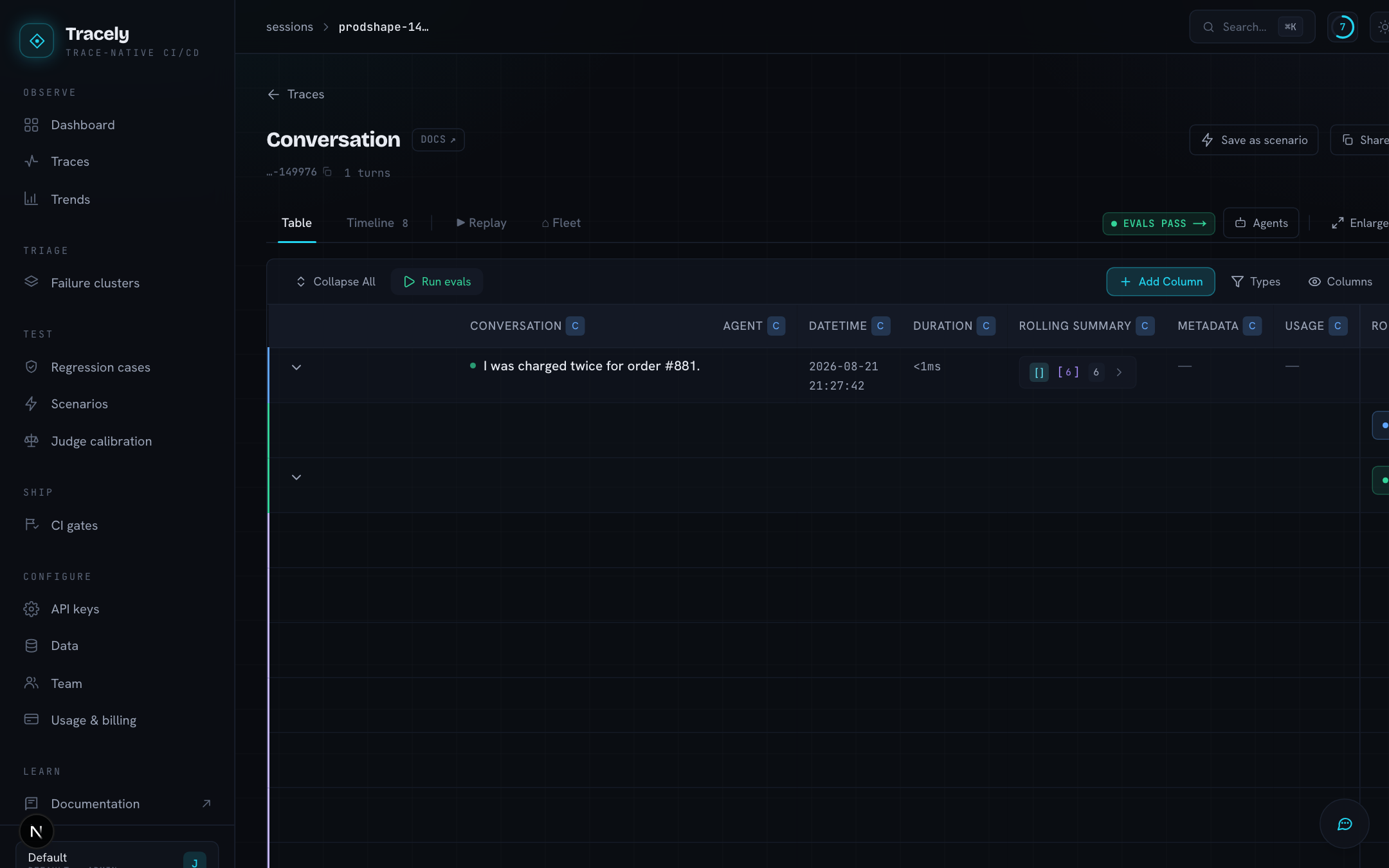Image resolution: width=1389 pixels, height=868 pixels.
Task: Click prodshape-14… breadcrumb item
Action: (x=383, y=27)
